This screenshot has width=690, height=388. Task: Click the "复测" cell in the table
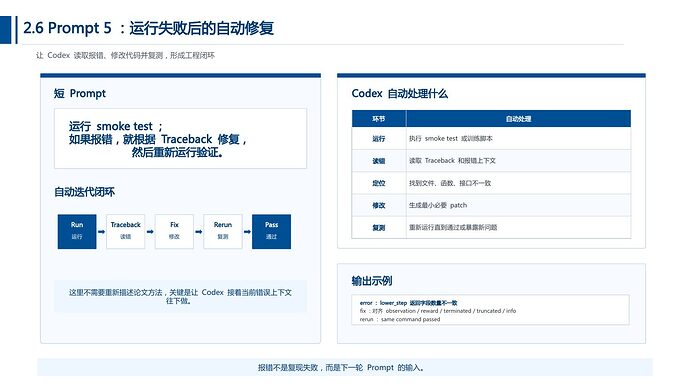pyautogui.click(x=378, y=227)
